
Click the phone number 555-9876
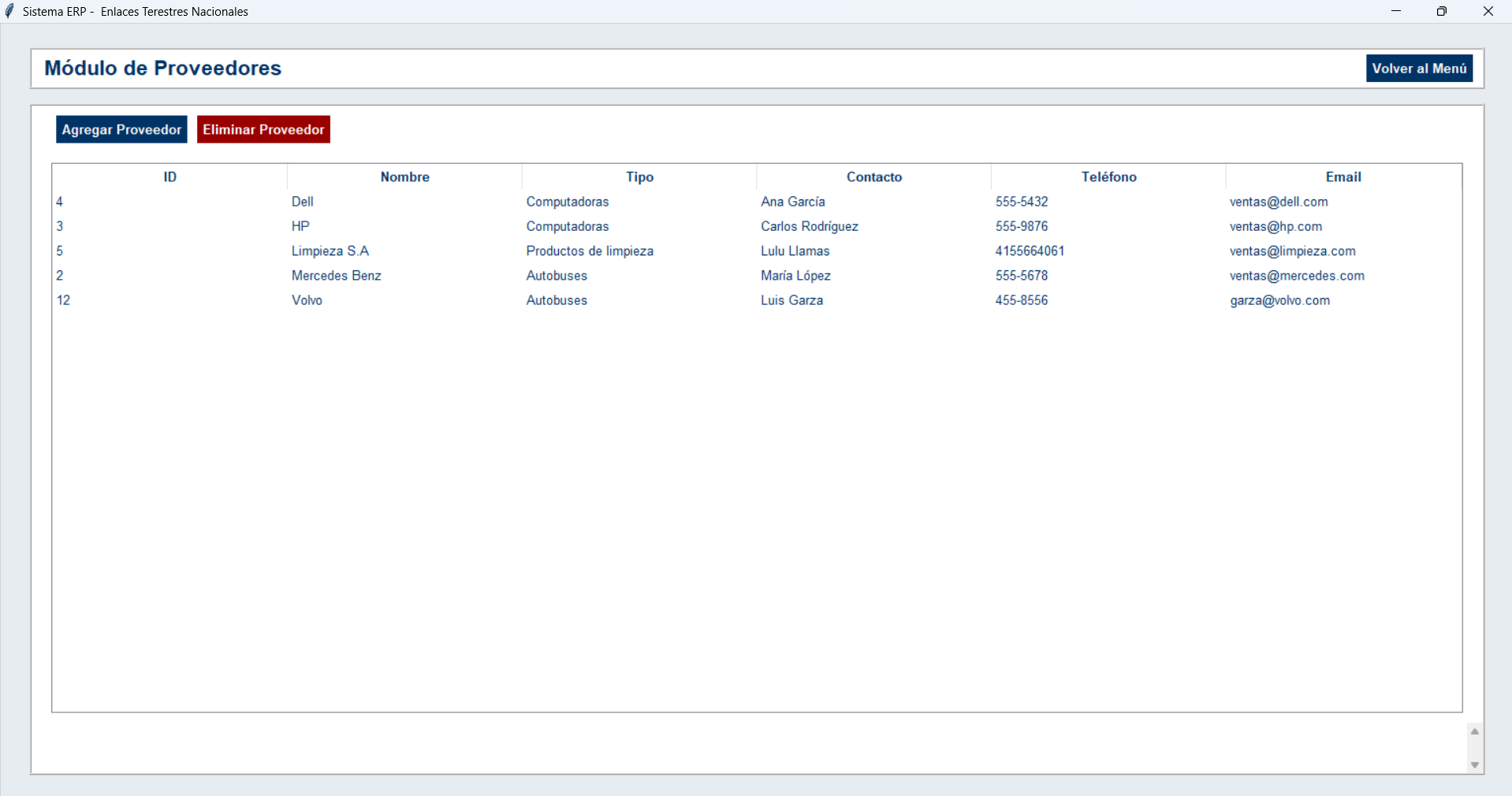coord(1022,226)
